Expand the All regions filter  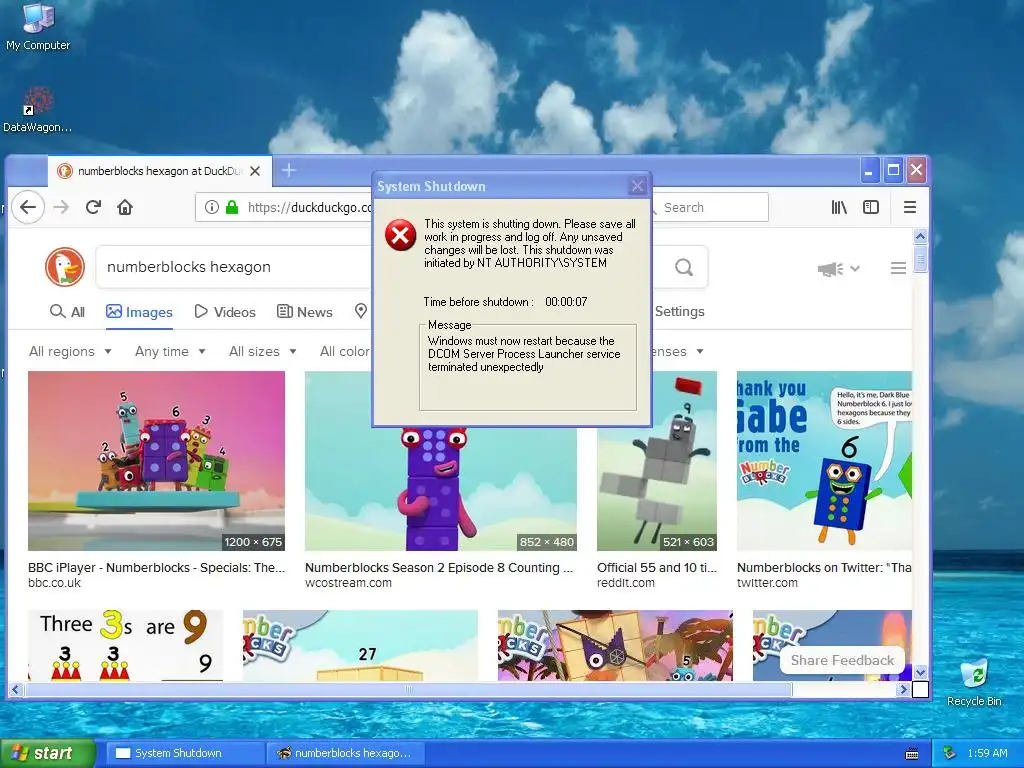pos(70,351)
